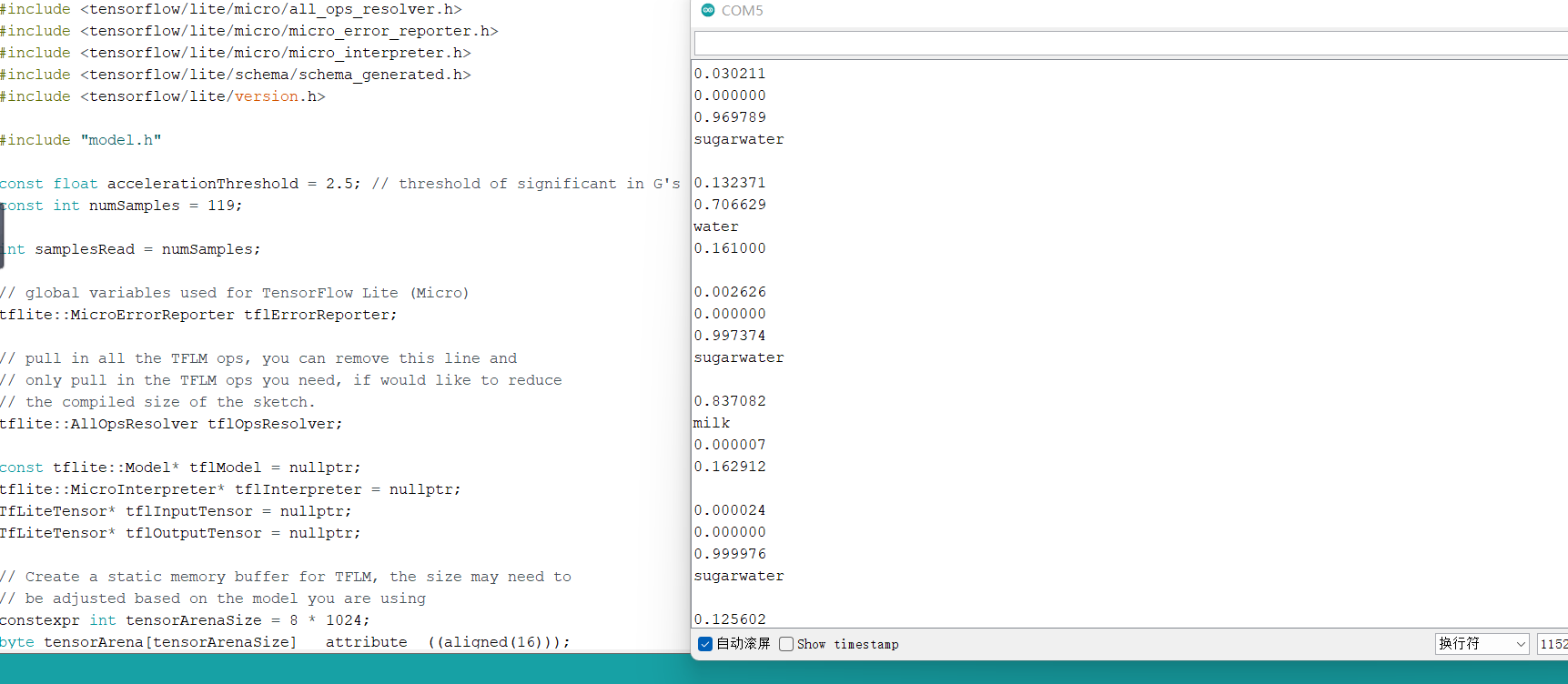Click the 'only pull in the TFLM ops' comment
This screenshot has height=684, width=1568.
281,380
